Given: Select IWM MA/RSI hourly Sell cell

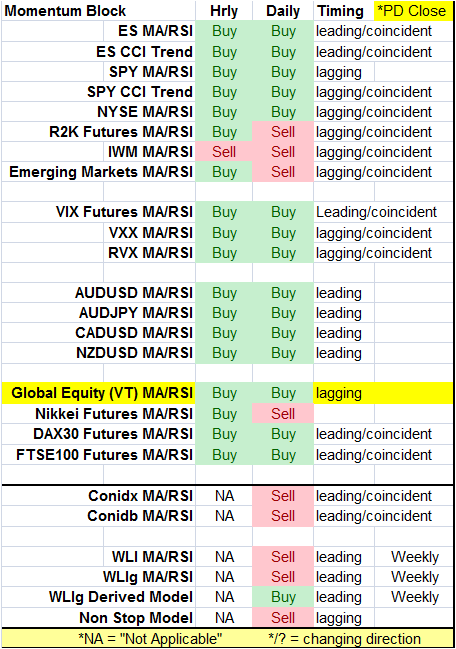Looking at the screenshot, I should 224,152.
